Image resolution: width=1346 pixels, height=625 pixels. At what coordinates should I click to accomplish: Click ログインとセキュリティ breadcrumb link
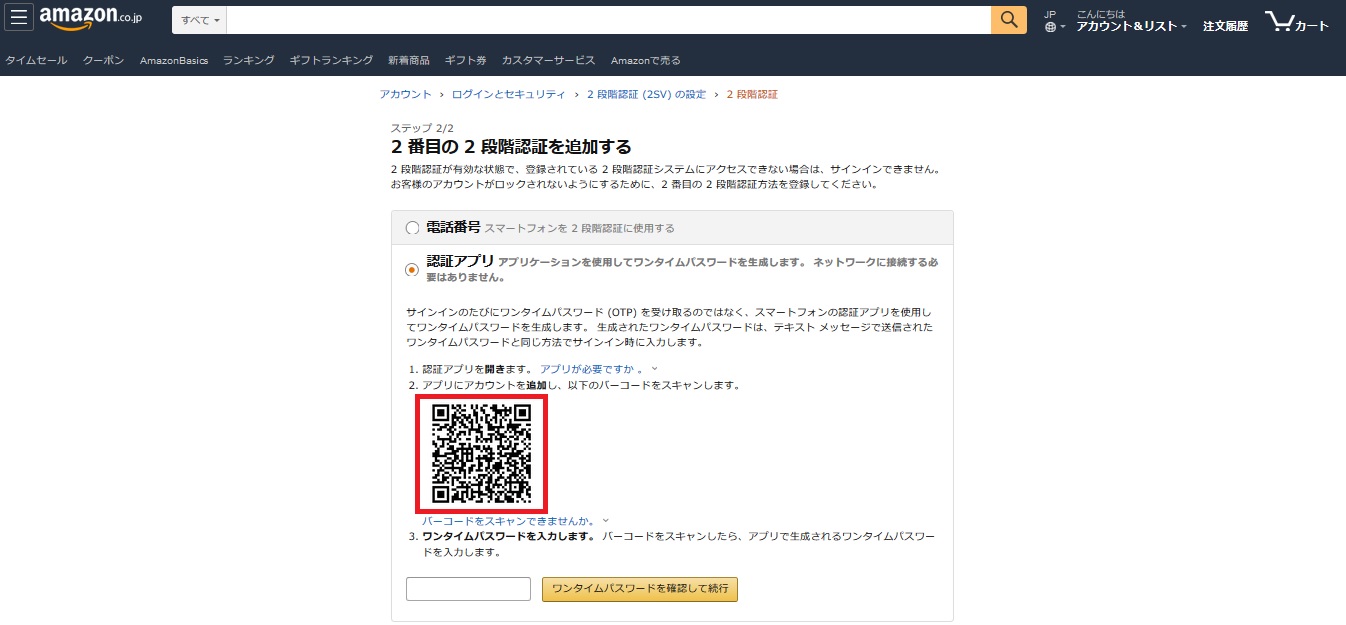[508, 94]
